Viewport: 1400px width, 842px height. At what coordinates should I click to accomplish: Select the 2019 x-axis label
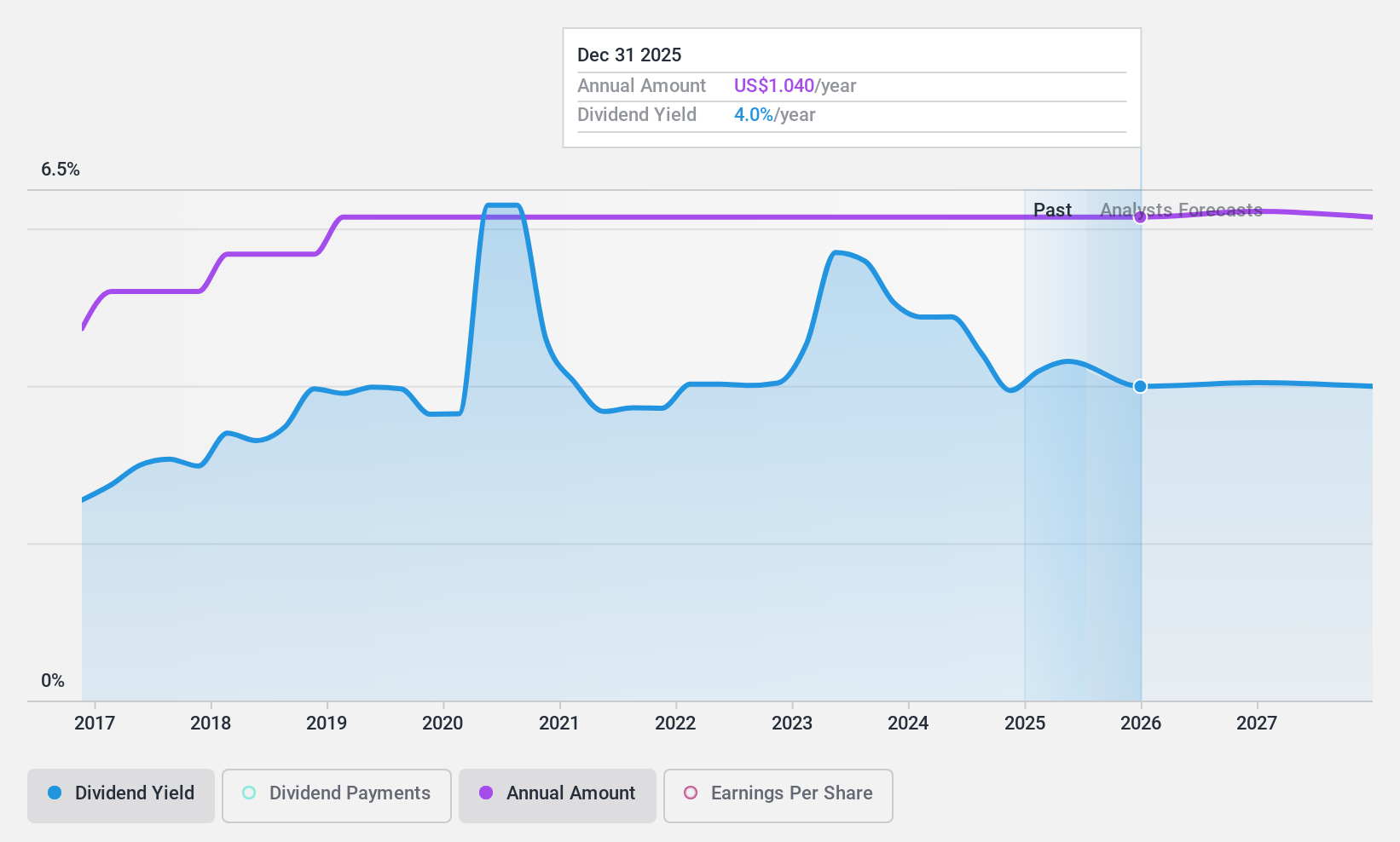[327, 724]
